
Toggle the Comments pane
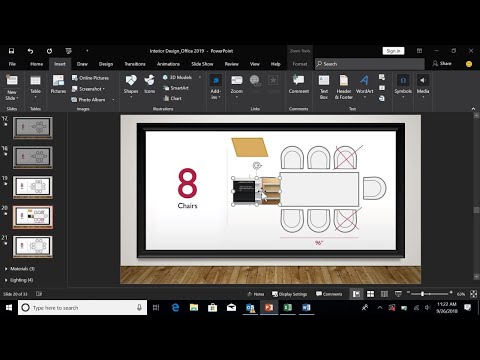(329, 294)
